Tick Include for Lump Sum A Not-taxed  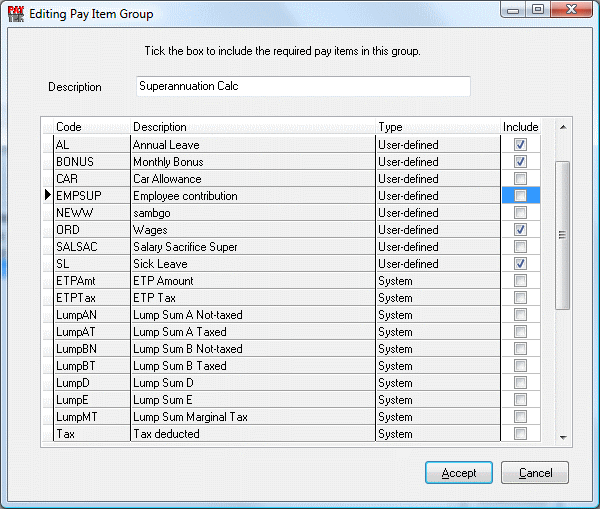pyautogui.click(x=520, y=315)
